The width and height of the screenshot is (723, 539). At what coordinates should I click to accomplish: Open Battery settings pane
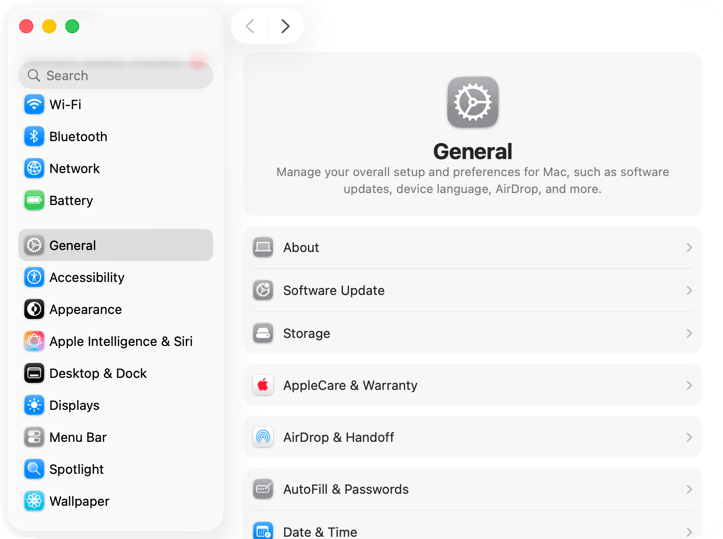(x=115, y=201)
